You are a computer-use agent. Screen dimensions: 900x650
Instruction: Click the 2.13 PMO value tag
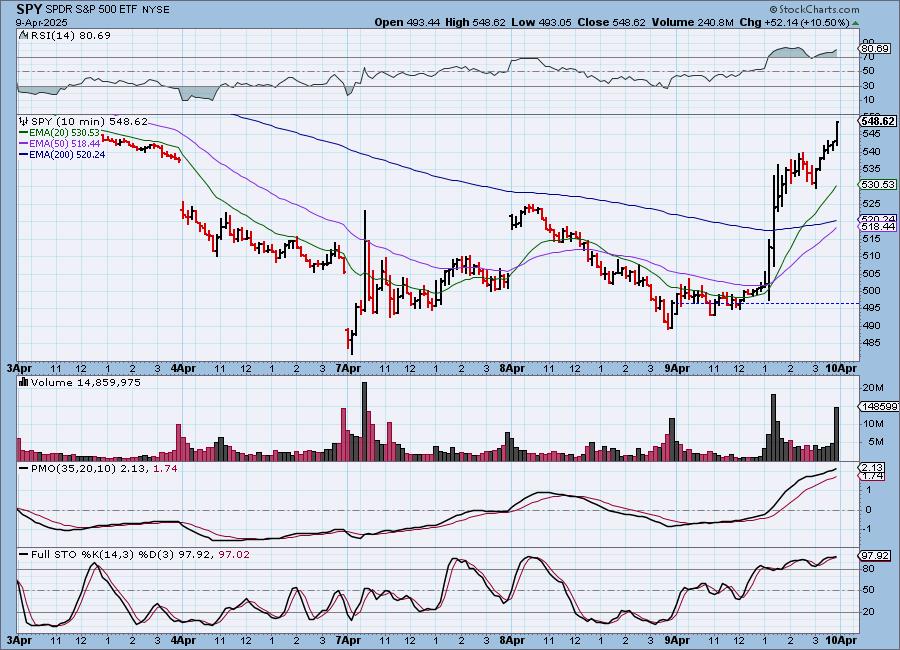[x=872, y=467]
